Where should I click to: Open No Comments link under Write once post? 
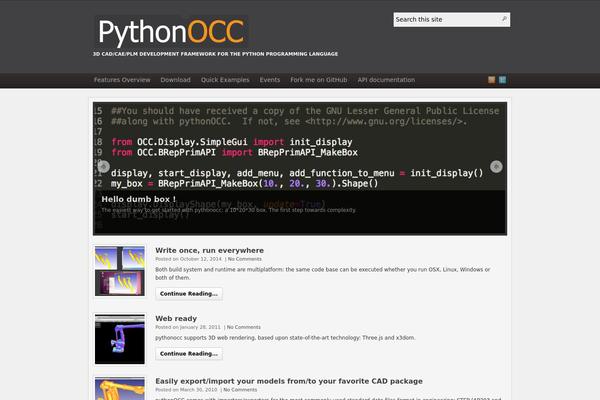(245, 259)
